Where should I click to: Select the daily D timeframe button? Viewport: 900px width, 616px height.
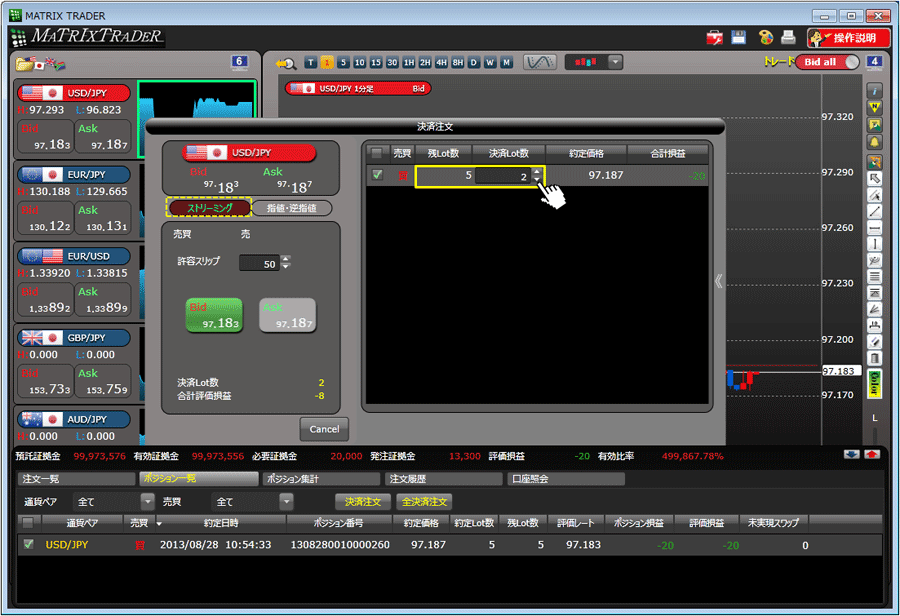click(x=474, y=63)
